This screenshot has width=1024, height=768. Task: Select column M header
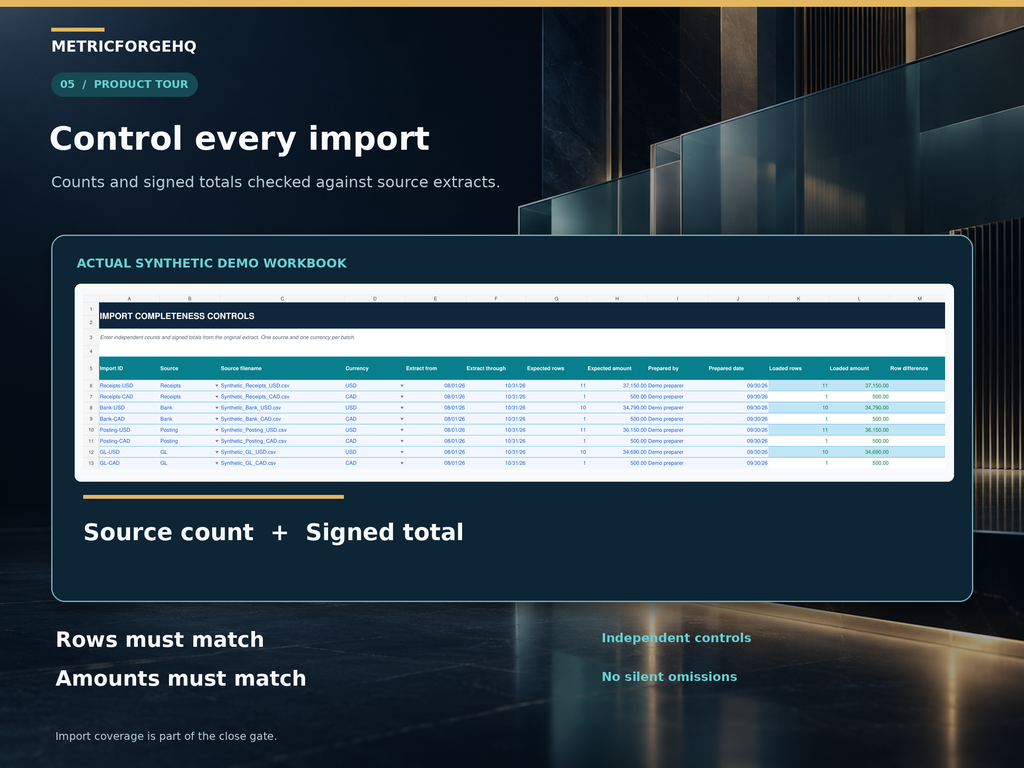(919, 298)
